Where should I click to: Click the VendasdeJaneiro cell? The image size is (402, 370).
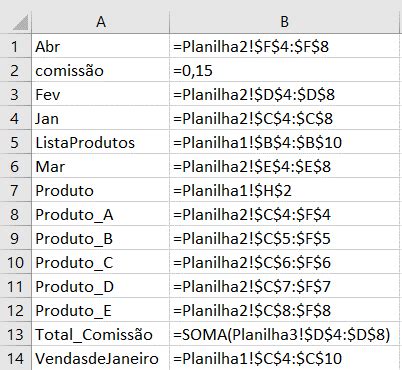[x=101, y=358]
